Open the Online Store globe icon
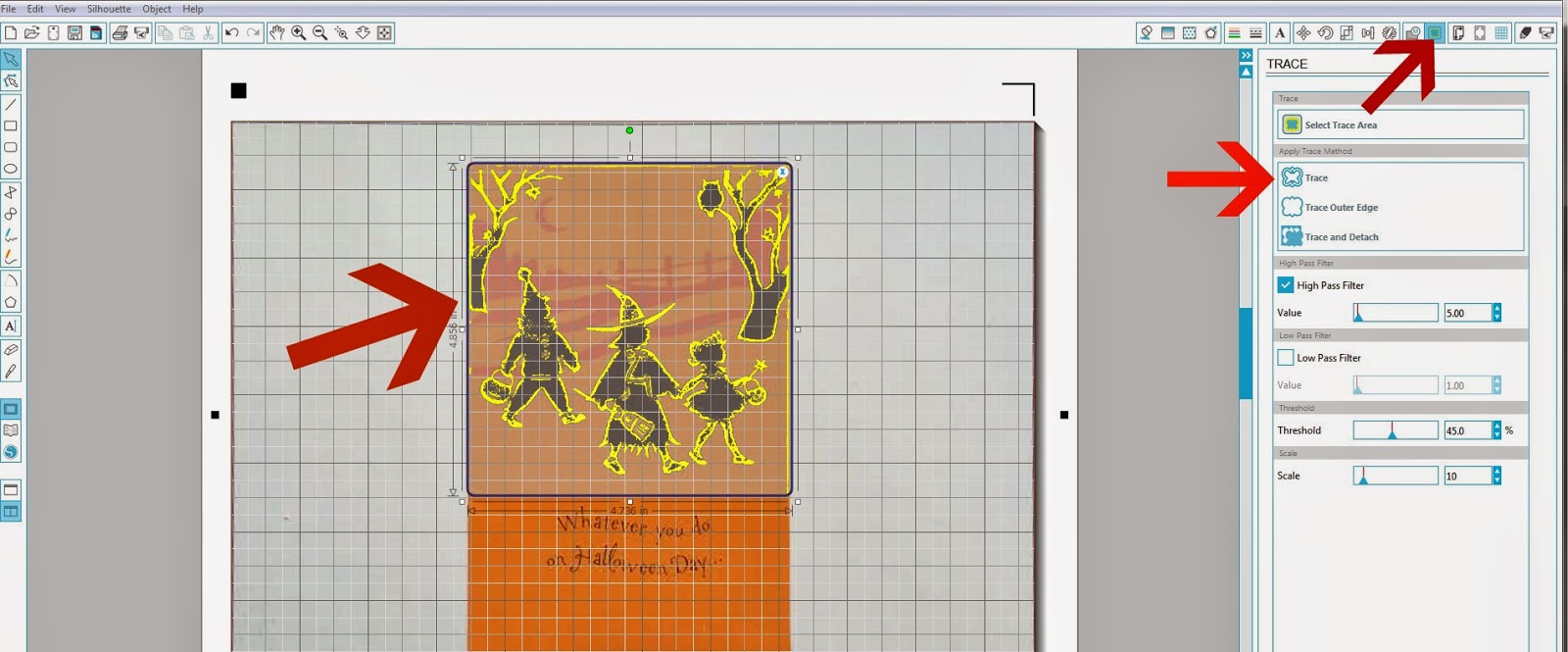 11,452
